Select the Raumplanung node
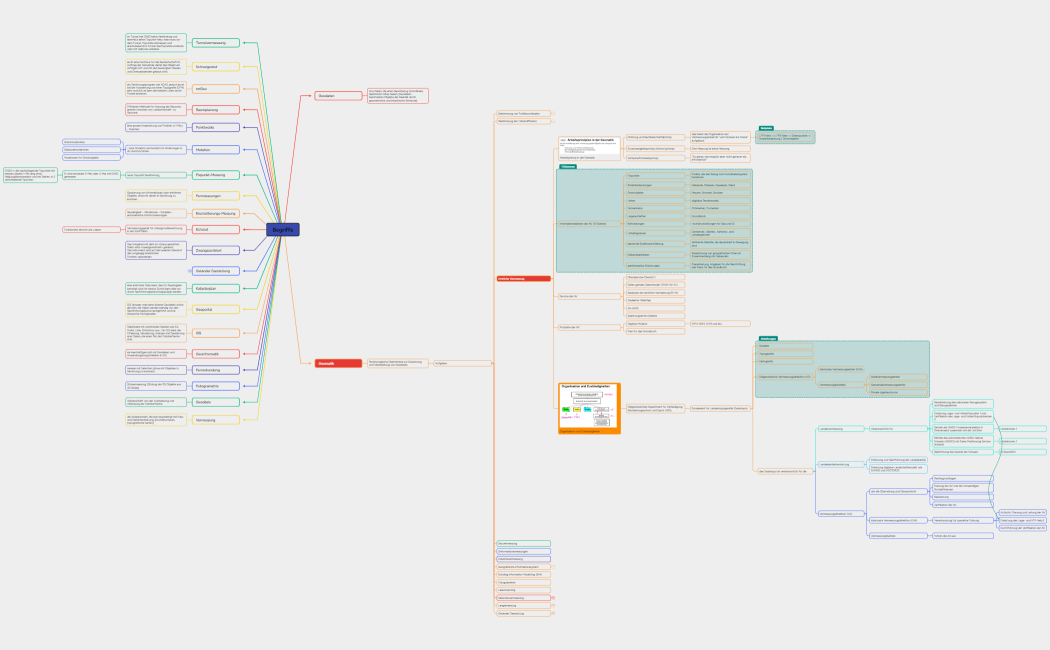 (x=215, y=109)
